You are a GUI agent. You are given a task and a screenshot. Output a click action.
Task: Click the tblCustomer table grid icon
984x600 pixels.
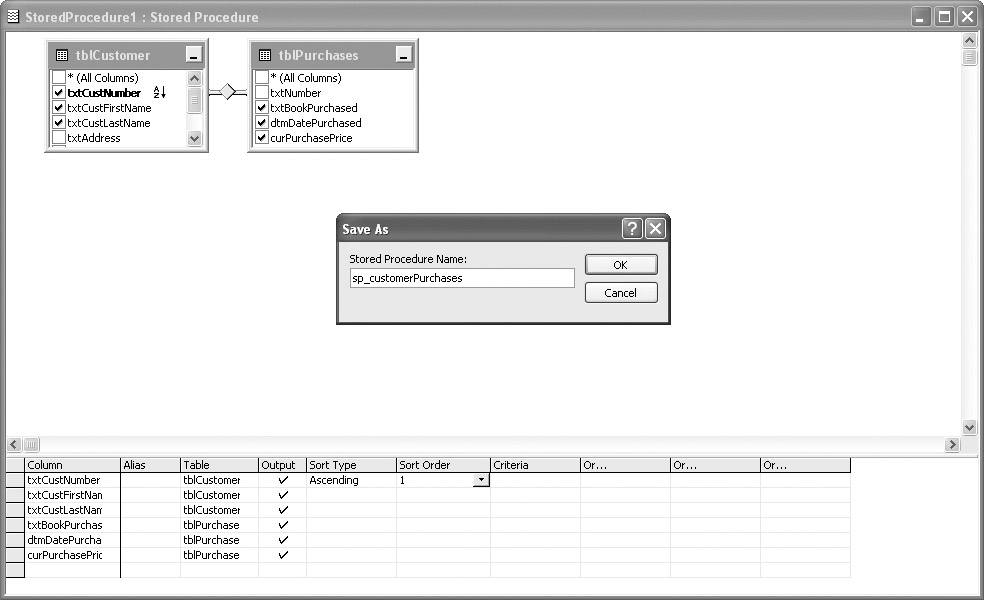pos(62,55)
